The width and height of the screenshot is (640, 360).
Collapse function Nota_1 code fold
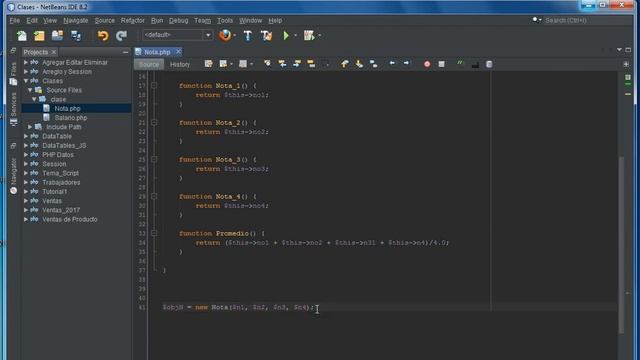coord(154,86)
